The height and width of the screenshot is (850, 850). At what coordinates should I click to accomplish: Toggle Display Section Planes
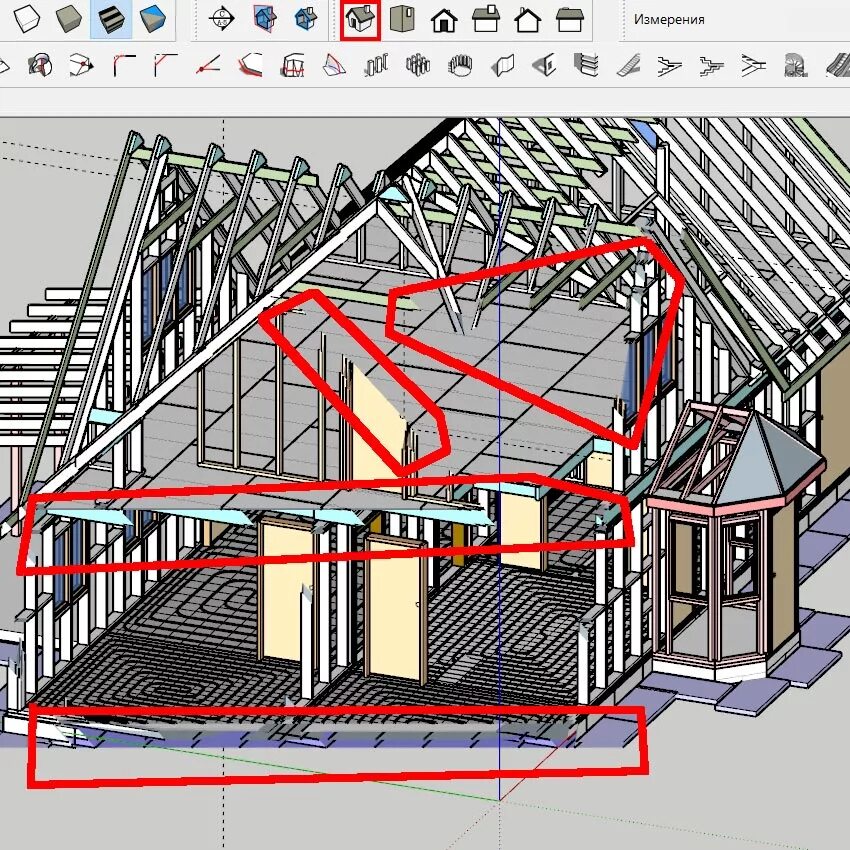pyautogui.click(x=265, y=19)
